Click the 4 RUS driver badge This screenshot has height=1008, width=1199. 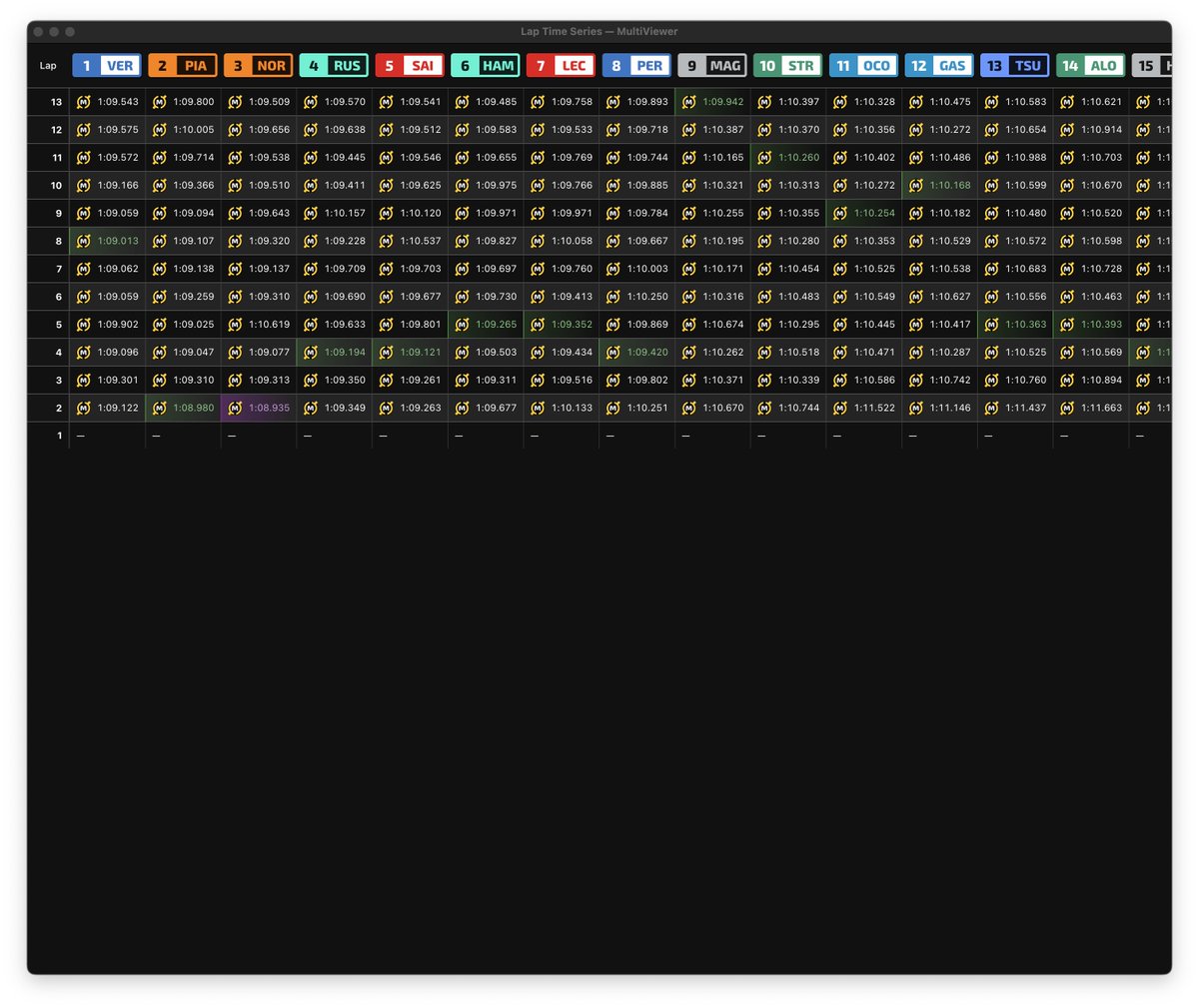pyautogui.click(x=334, y=66)
